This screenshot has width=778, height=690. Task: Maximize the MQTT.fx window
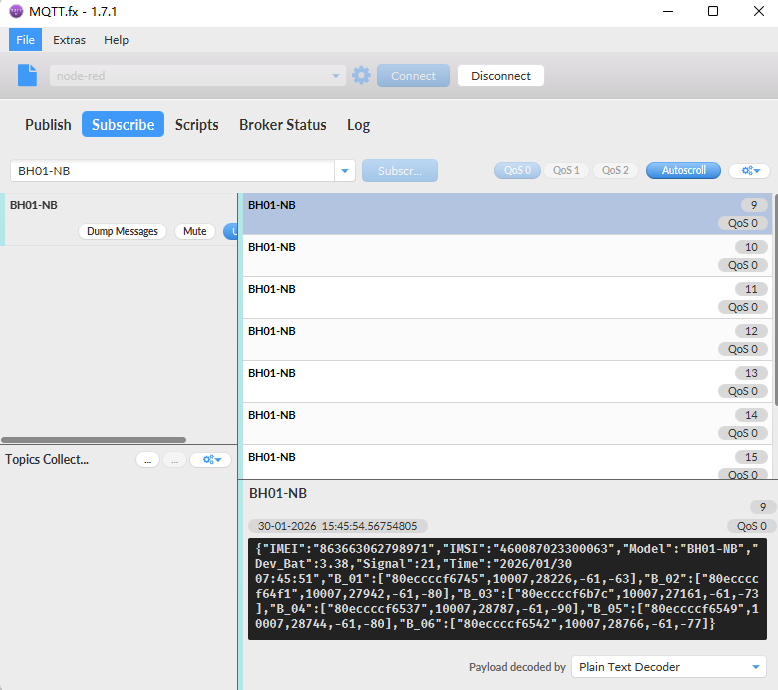(x=713, y=11)
